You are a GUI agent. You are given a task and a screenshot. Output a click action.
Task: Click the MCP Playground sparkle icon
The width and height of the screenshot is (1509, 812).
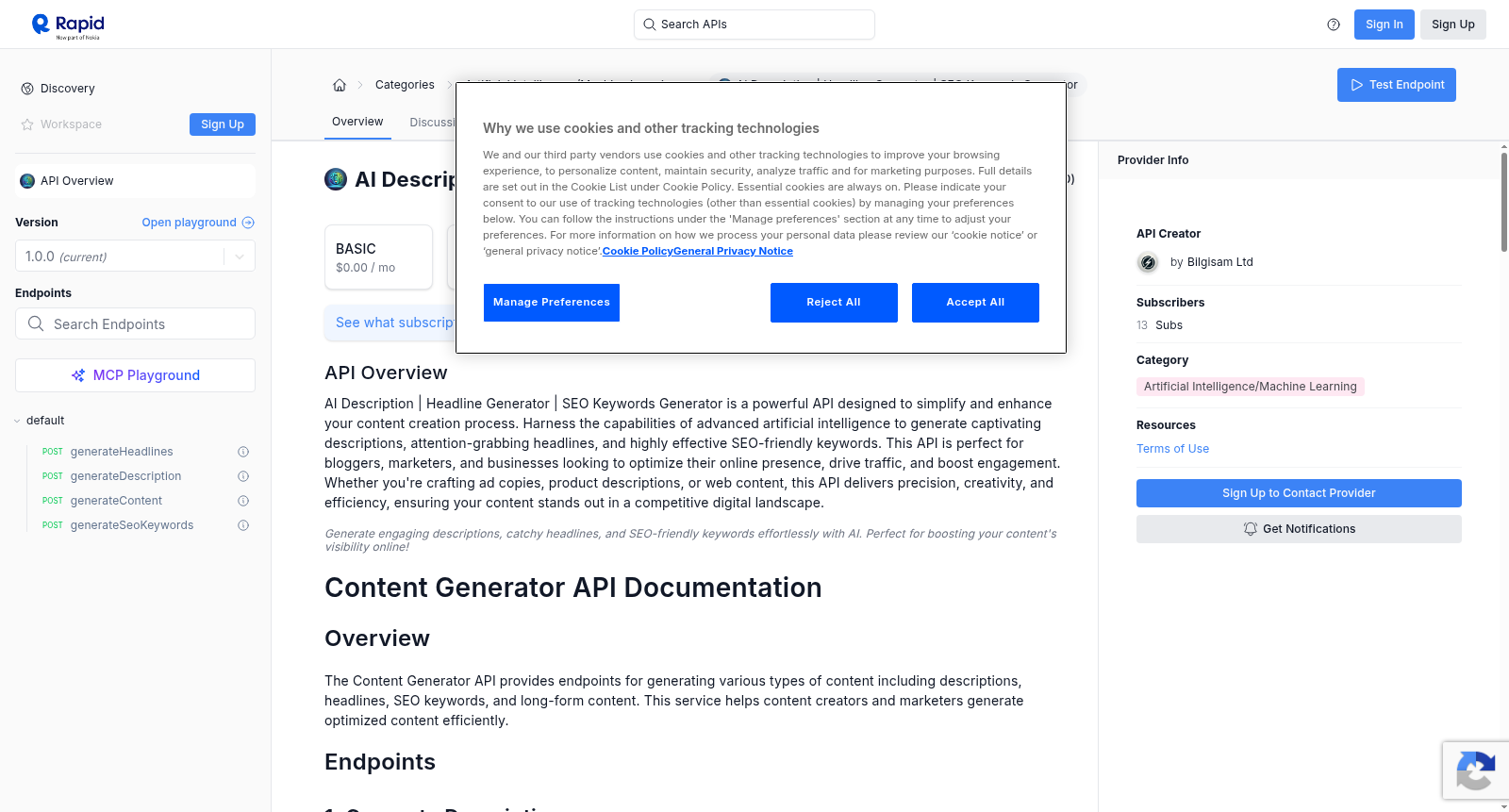pos(78,375)
